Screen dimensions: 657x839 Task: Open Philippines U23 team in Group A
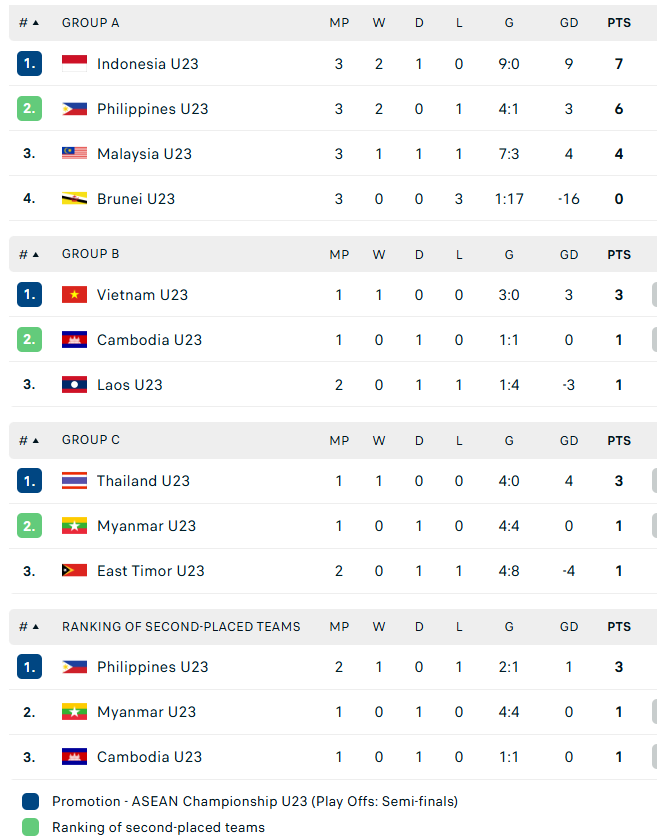[152, 109]
